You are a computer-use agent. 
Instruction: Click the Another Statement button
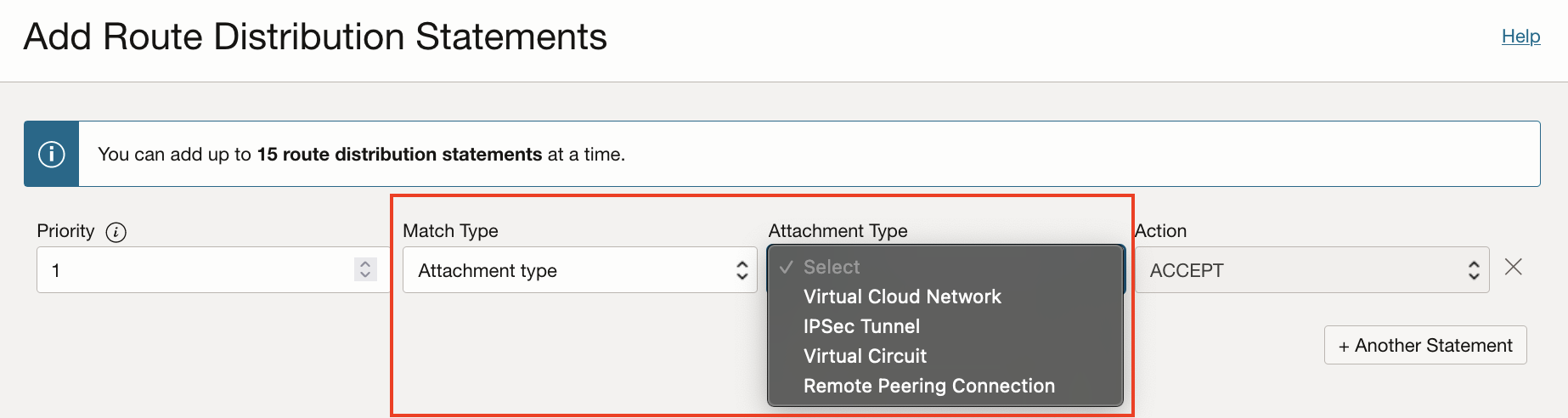point(1424,345)
